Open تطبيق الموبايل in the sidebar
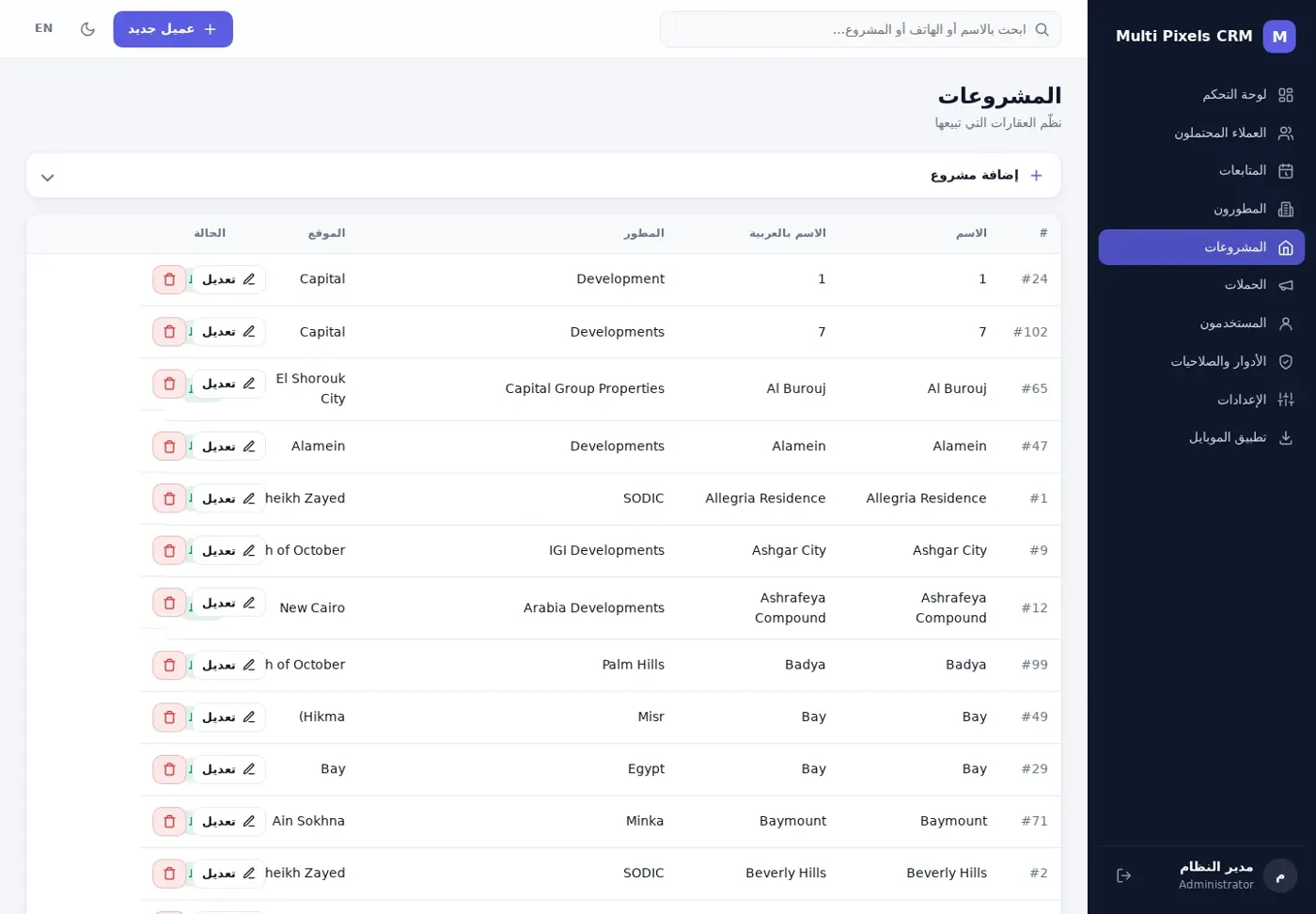The width and height of the screenshot is (1316, 914). tap(1201, 437)
